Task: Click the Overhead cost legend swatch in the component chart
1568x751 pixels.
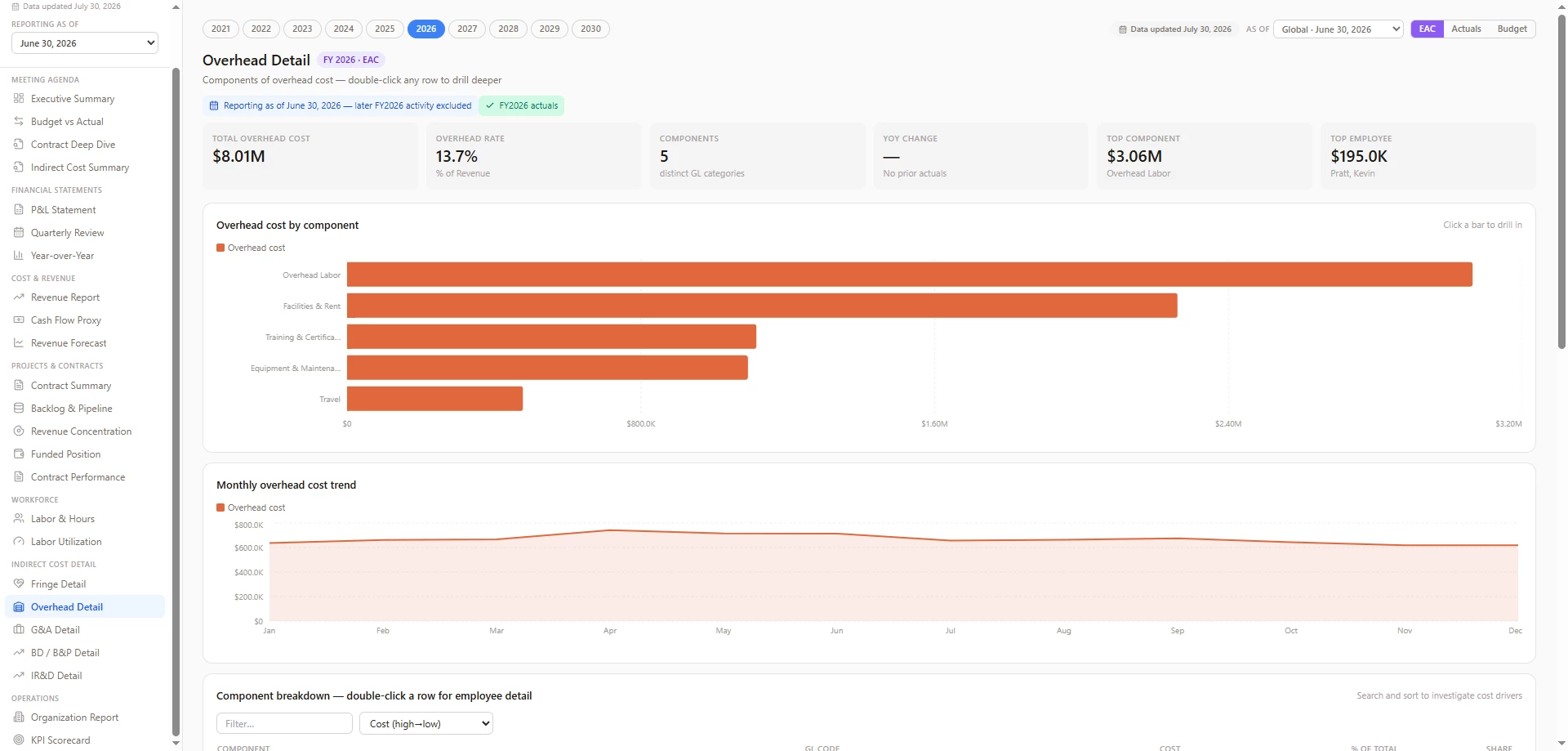Action: pos(220,248)
